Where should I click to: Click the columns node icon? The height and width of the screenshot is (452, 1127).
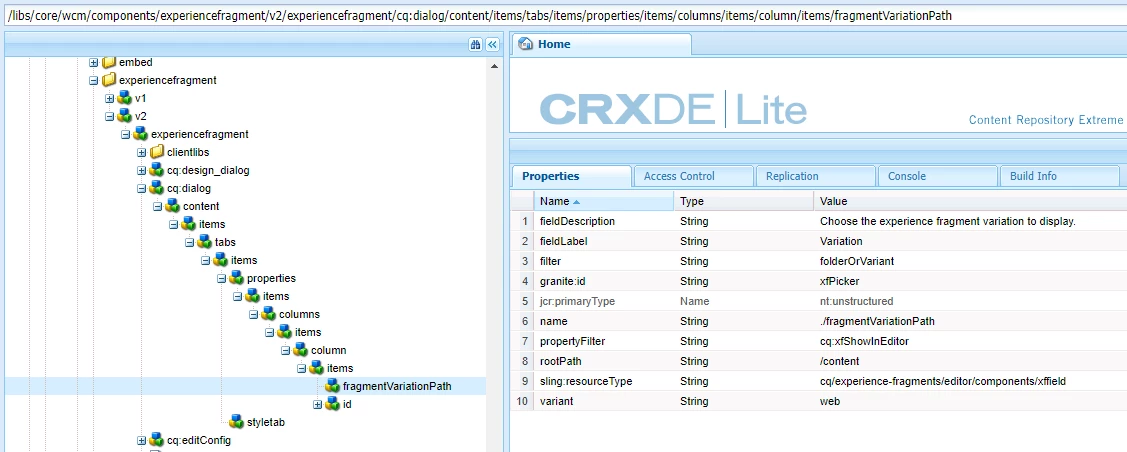point(269,314)
